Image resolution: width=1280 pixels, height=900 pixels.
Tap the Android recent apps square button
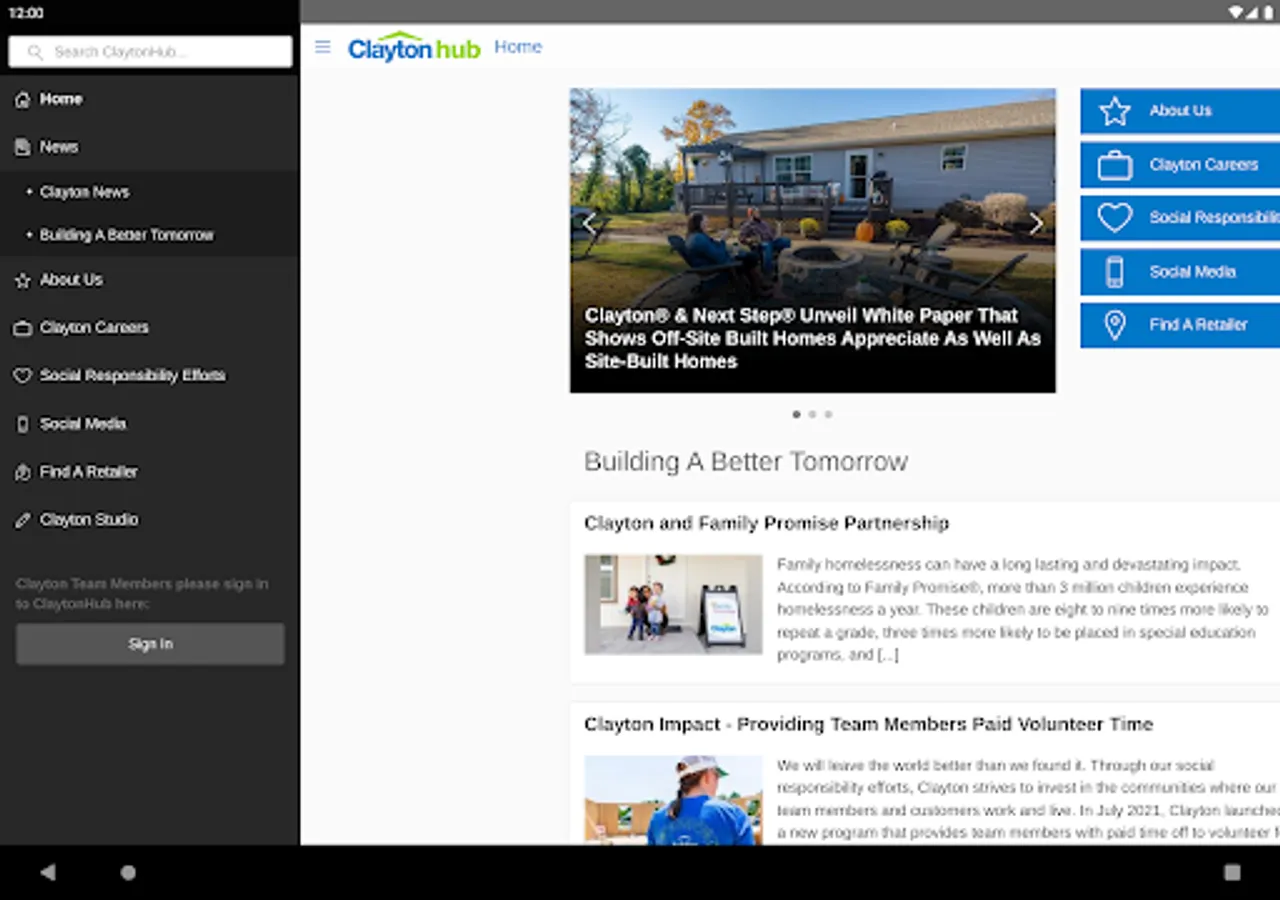pos(1232,872)
